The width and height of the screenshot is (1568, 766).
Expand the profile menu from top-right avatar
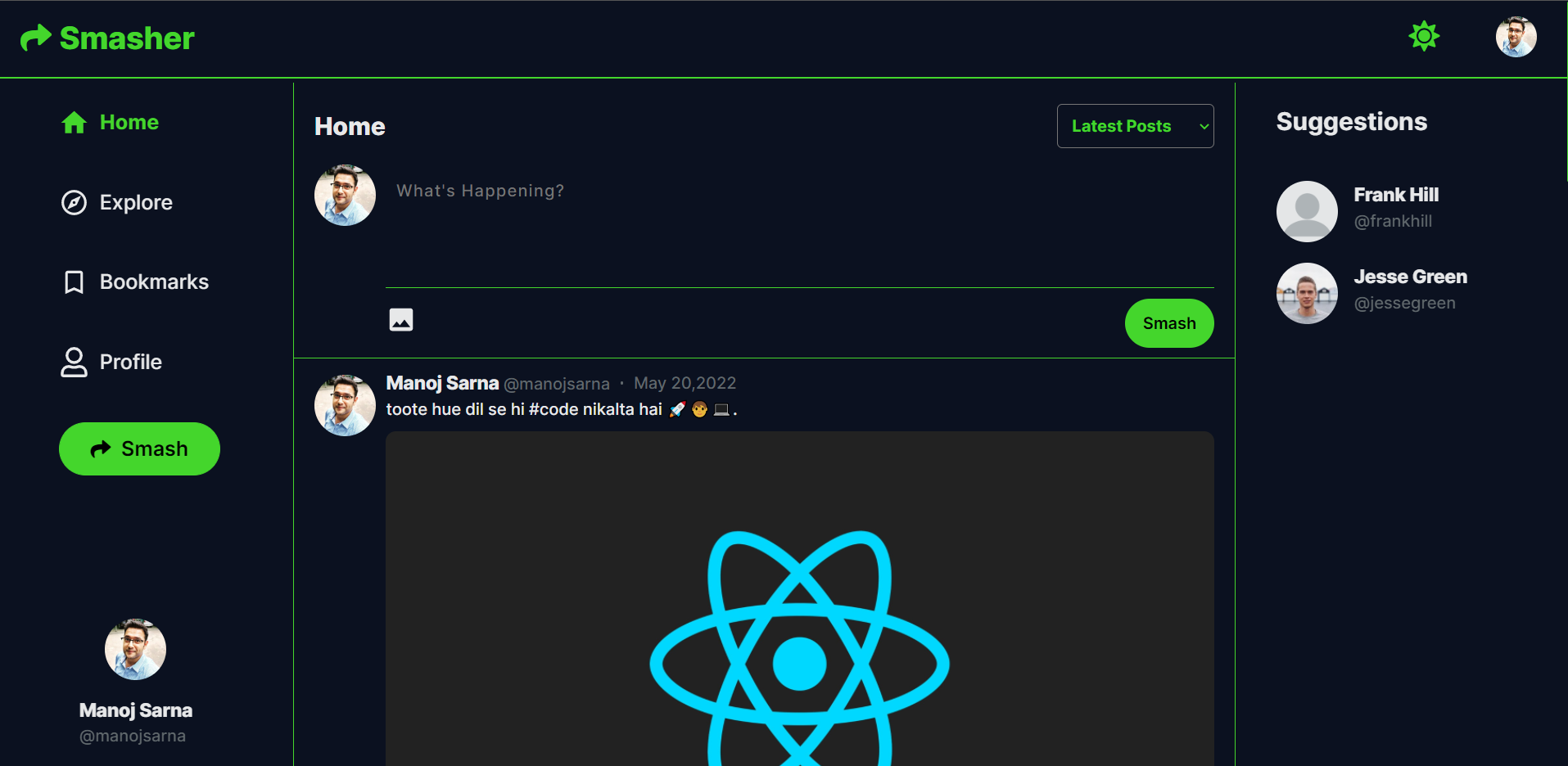1516,36
